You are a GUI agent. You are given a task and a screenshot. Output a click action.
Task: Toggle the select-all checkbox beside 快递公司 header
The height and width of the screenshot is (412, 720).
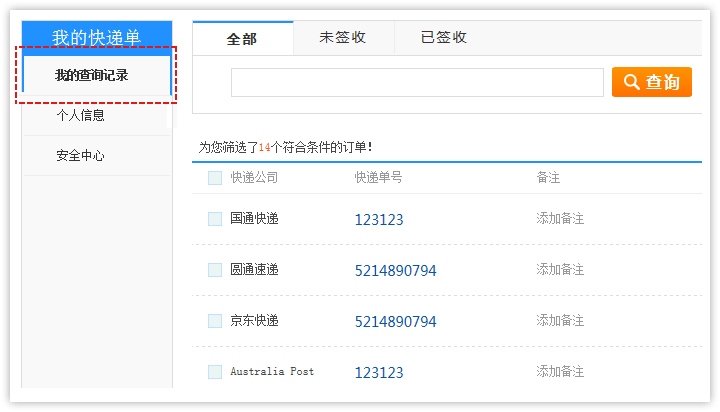(215, 178)
